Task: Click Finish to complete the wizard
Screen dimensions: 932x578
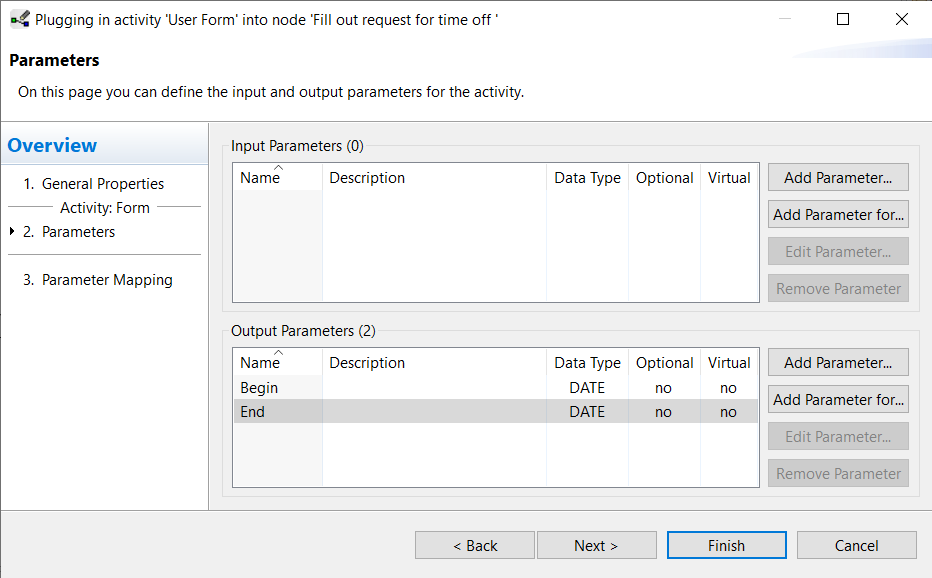Action: (726, 545)
